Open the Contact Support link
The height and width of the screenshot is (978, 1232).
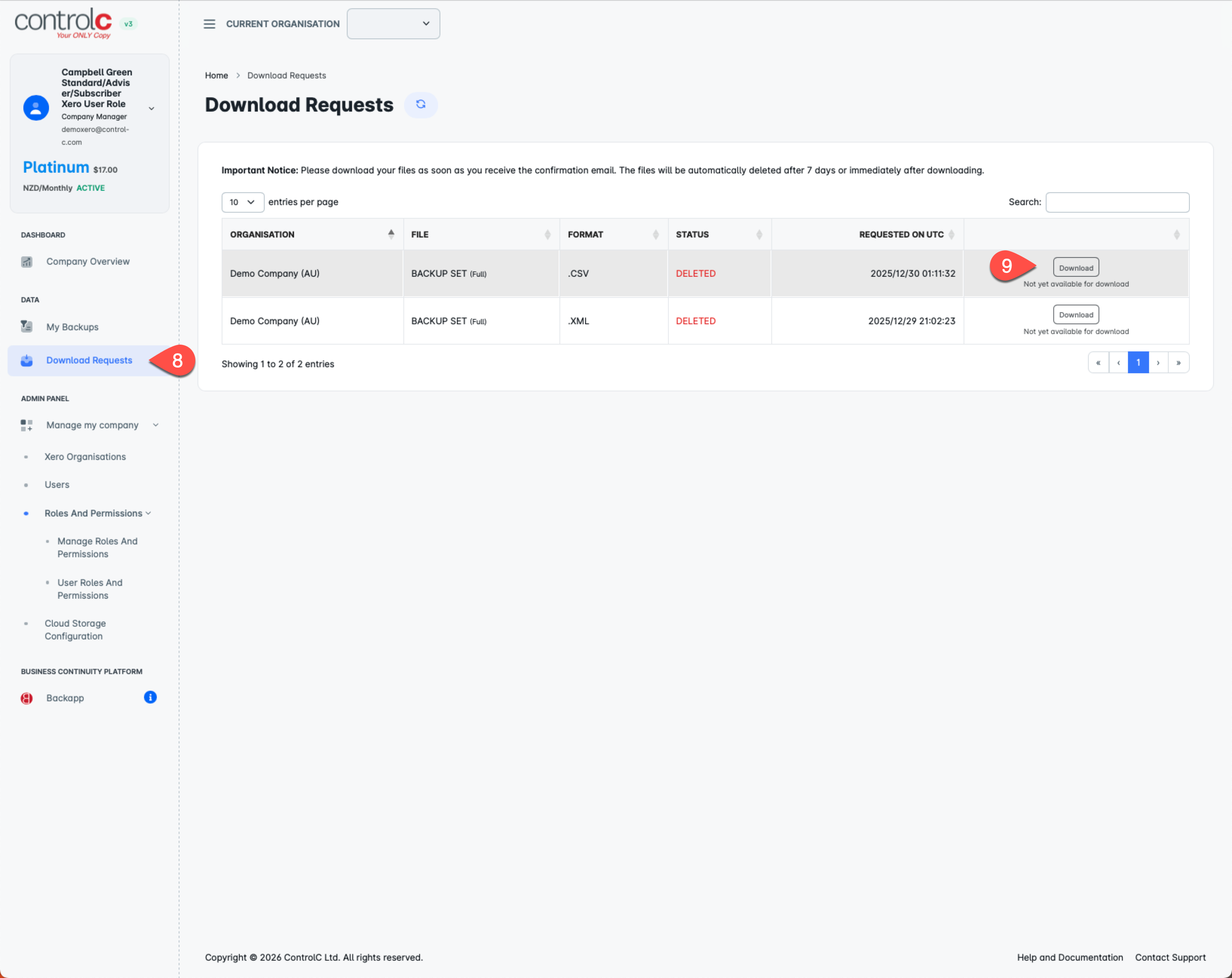pos(1170,957)
